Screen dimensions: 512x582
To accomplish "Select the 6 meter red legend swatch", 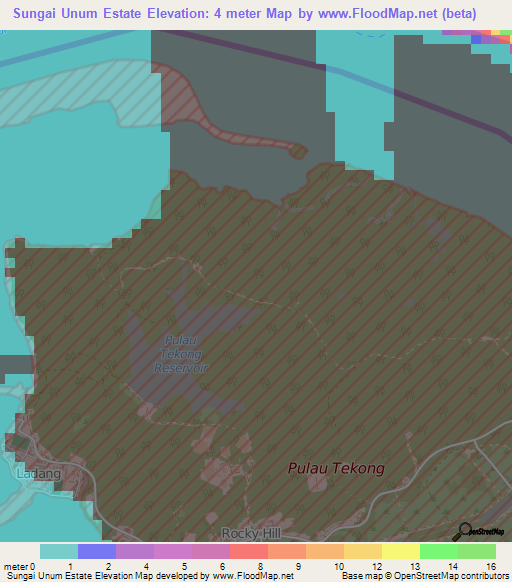I will 249,551.
